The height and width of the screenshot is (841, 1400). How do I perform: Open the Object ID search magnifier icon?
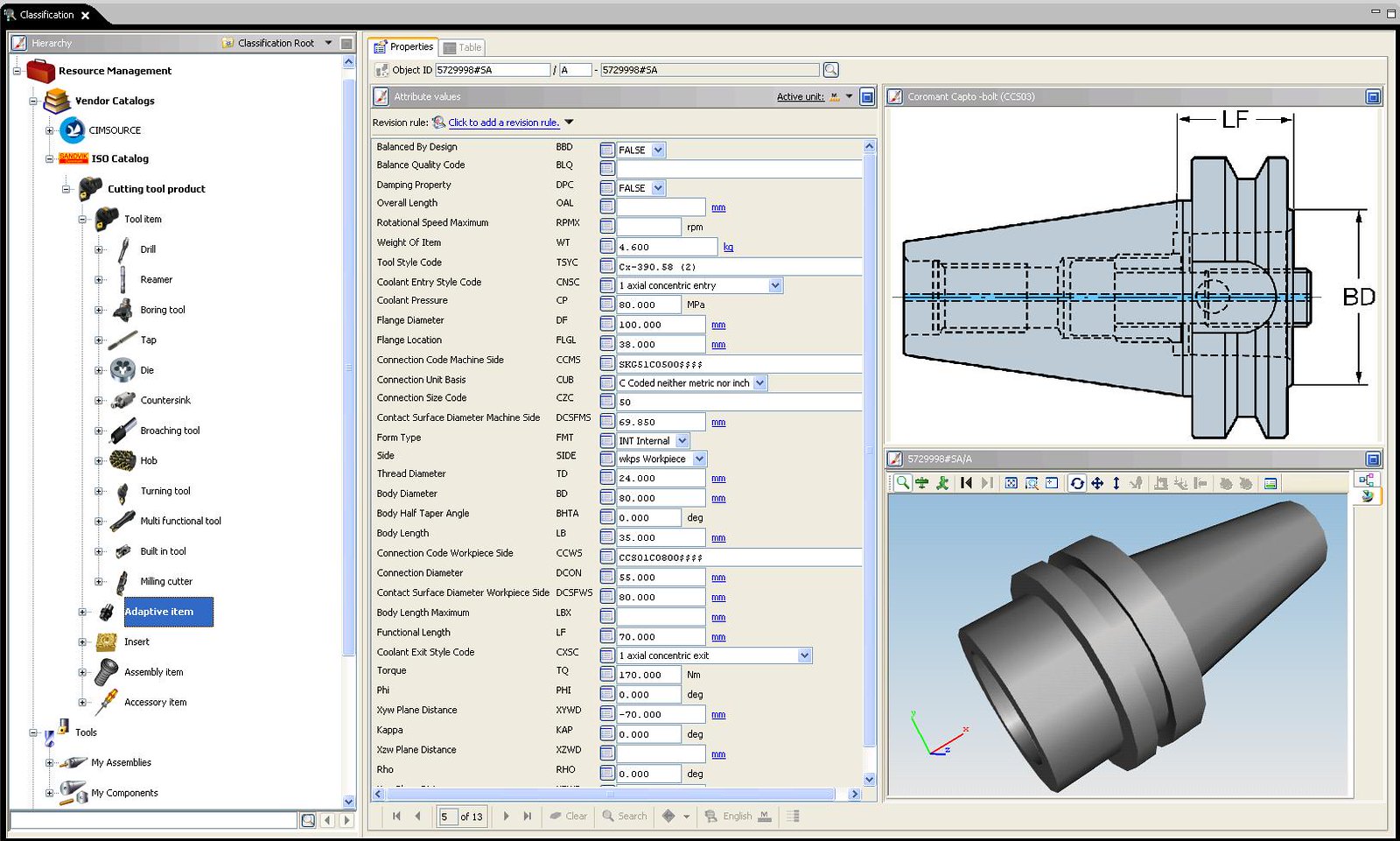tap(829, 70)
